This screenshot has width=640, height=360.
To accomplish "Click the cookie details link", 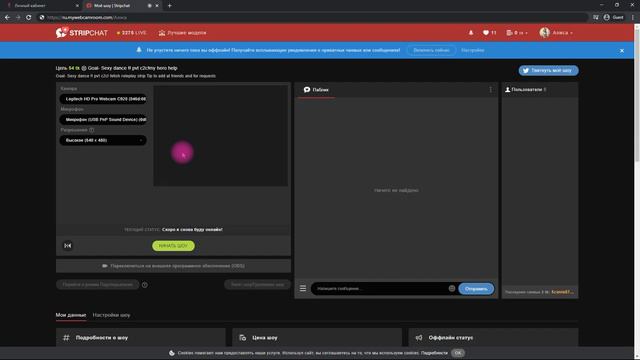I will [434, 353].
